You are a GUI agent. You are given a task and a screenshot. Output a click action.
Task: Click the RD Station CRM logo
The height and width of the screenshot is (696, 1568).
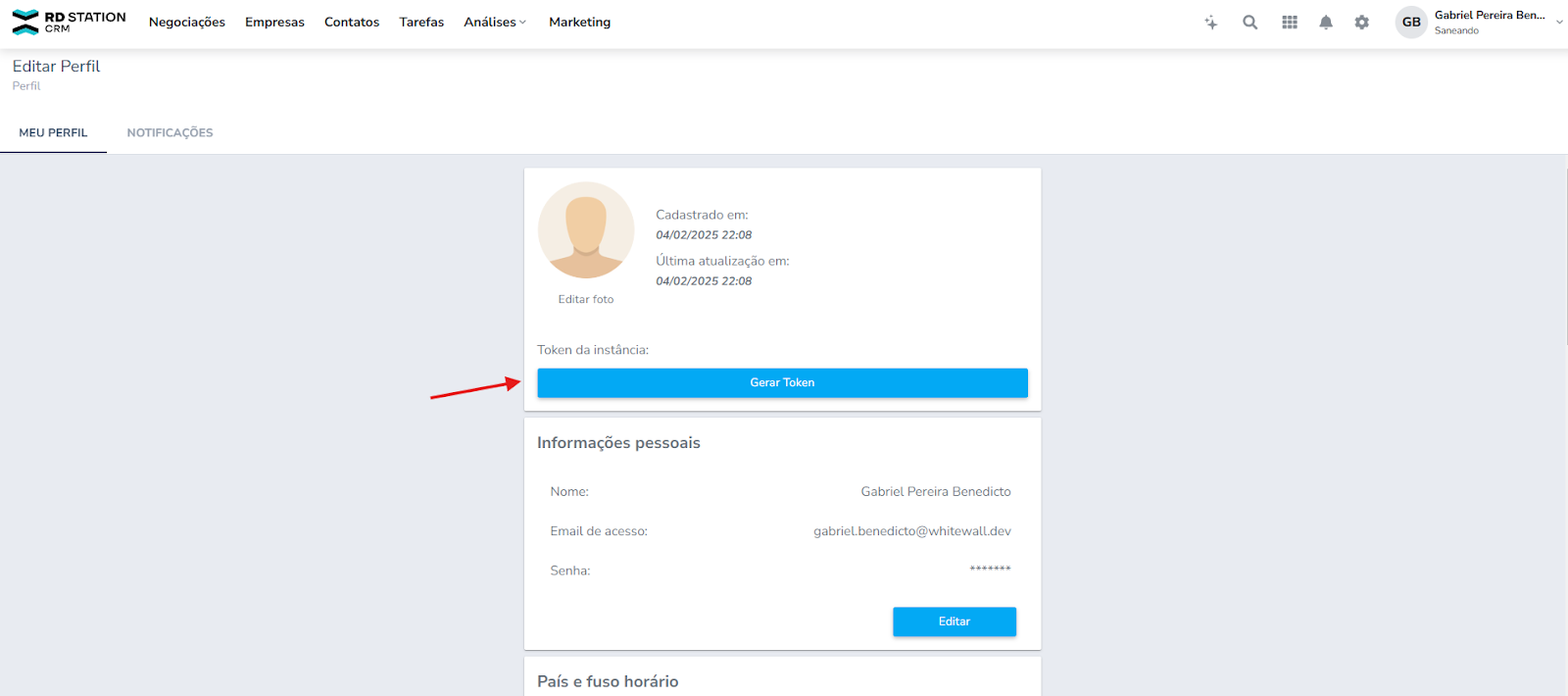pos(69,22)
